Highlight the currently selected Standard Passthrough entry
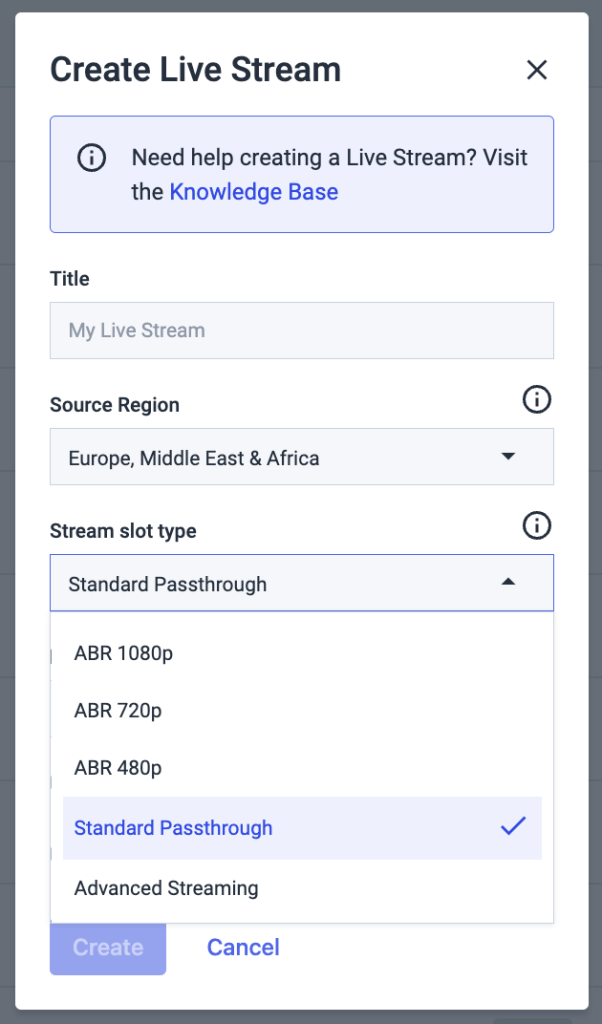 coord(172,827)
